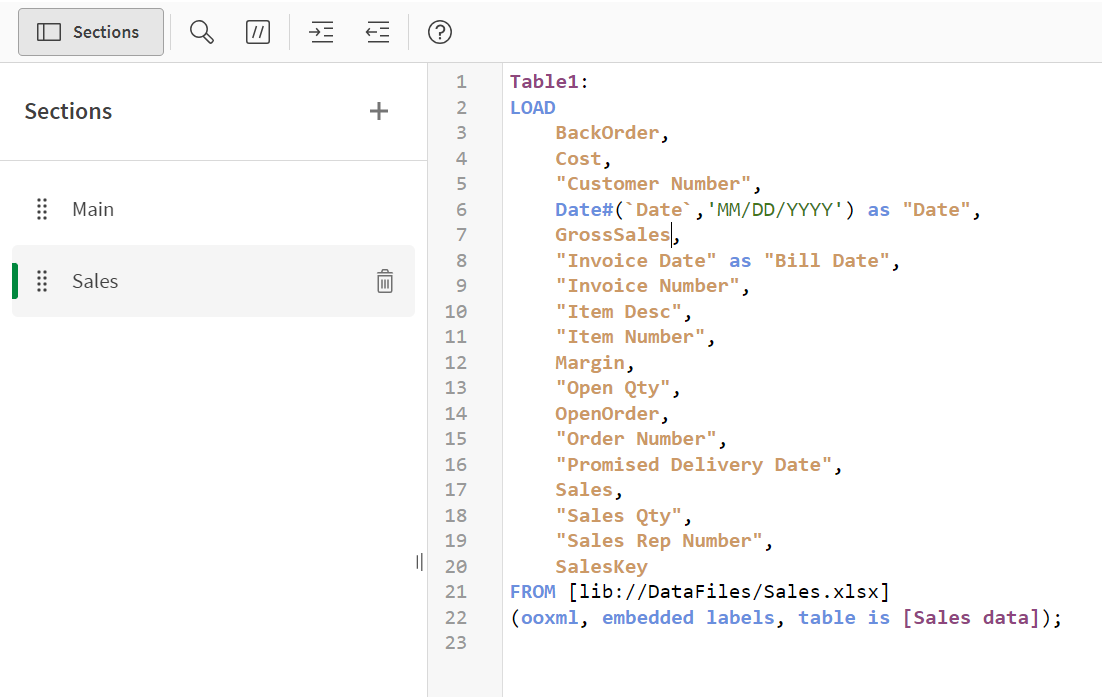Image resolution: width=1102 pixels, height=697 pixels.
Task: Click the BackOrder field on line 3
Action: click(607, 133)
